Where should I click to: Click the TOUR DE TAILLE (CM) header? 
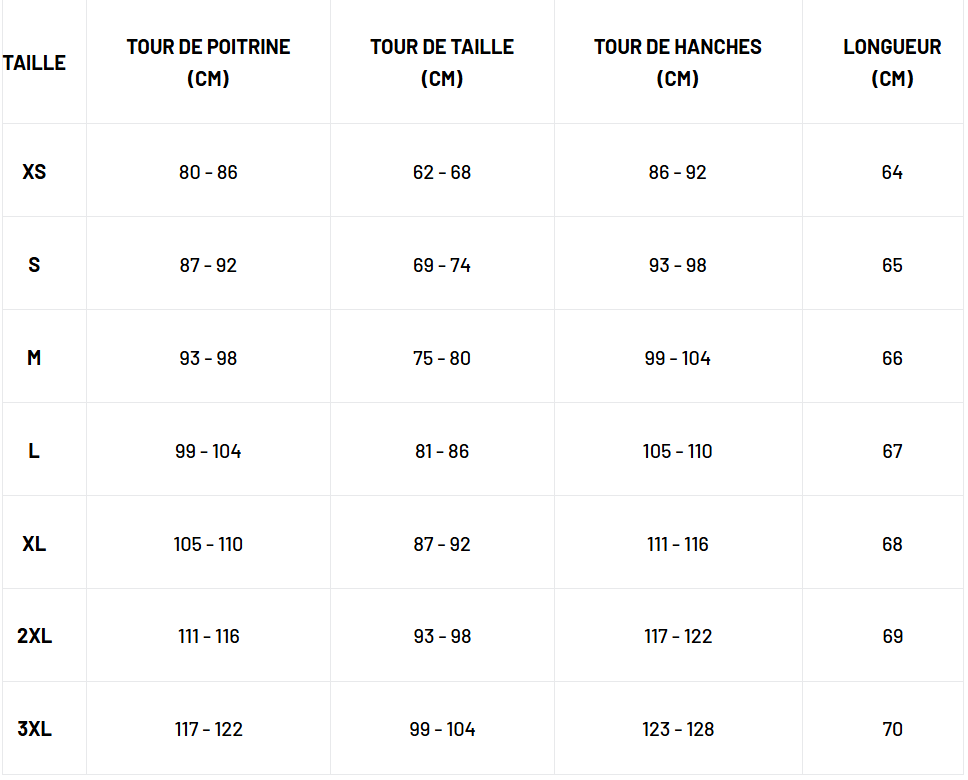(442, 62)
